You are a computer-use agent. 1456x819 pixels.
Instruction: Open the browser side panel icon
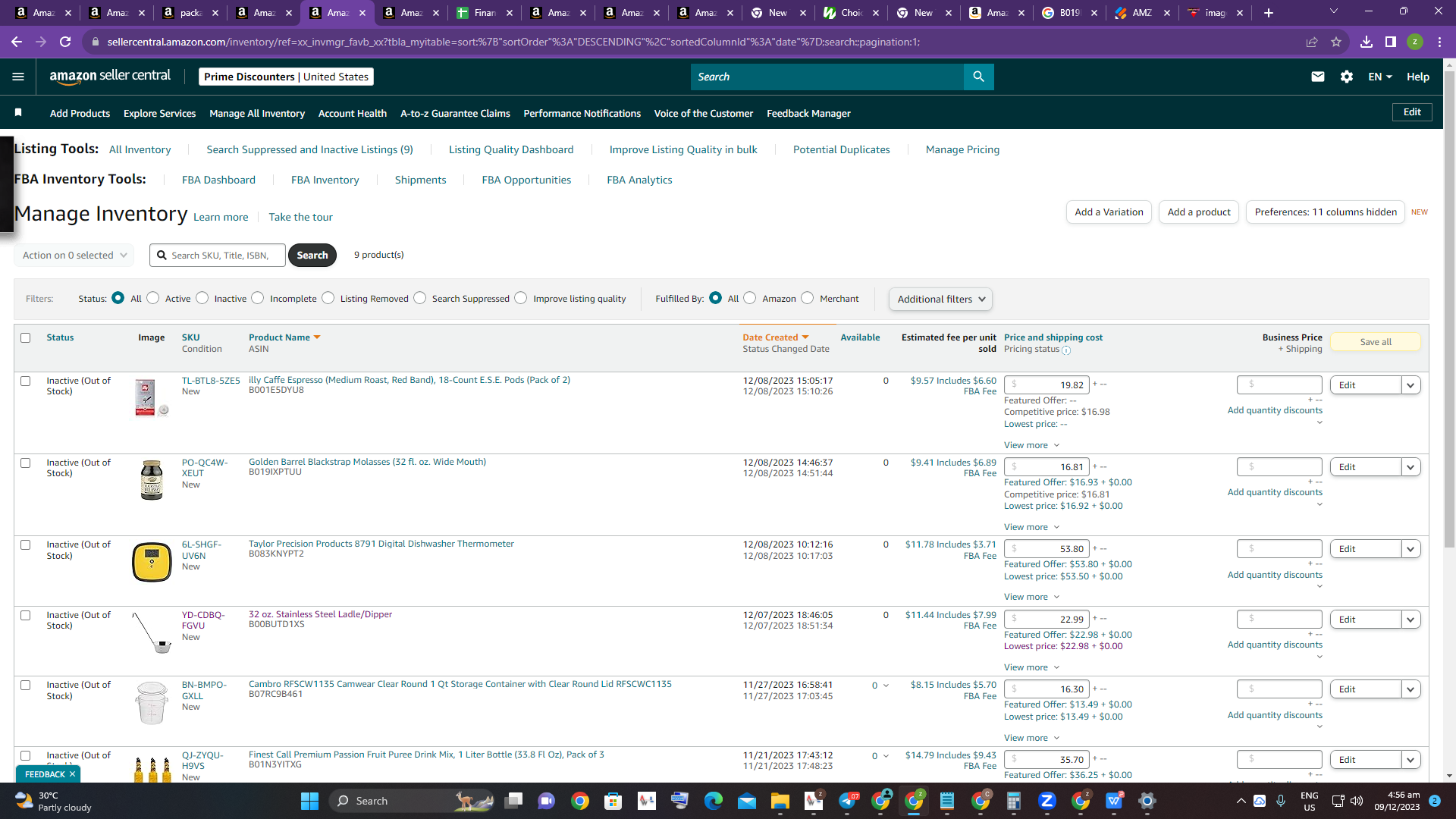point(1391,42)
